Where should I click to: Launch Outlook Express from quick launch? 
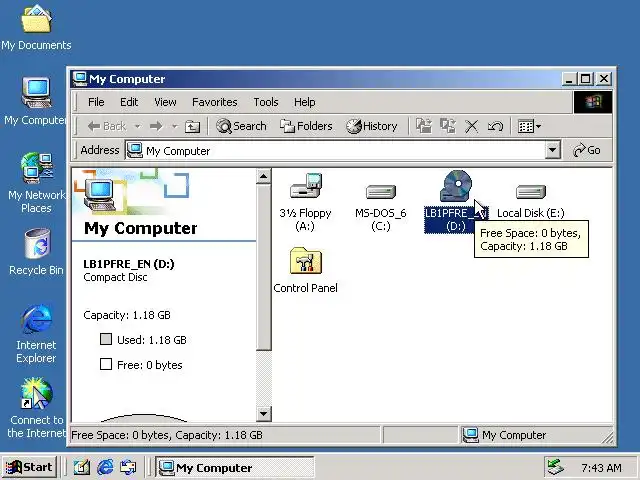pos(128,467)
